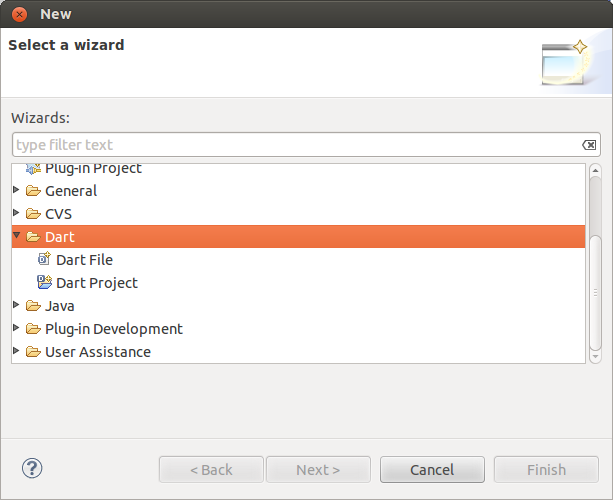613x500 pixels.
Task: Open the help question mark icon
Action: tap(32, 468)
